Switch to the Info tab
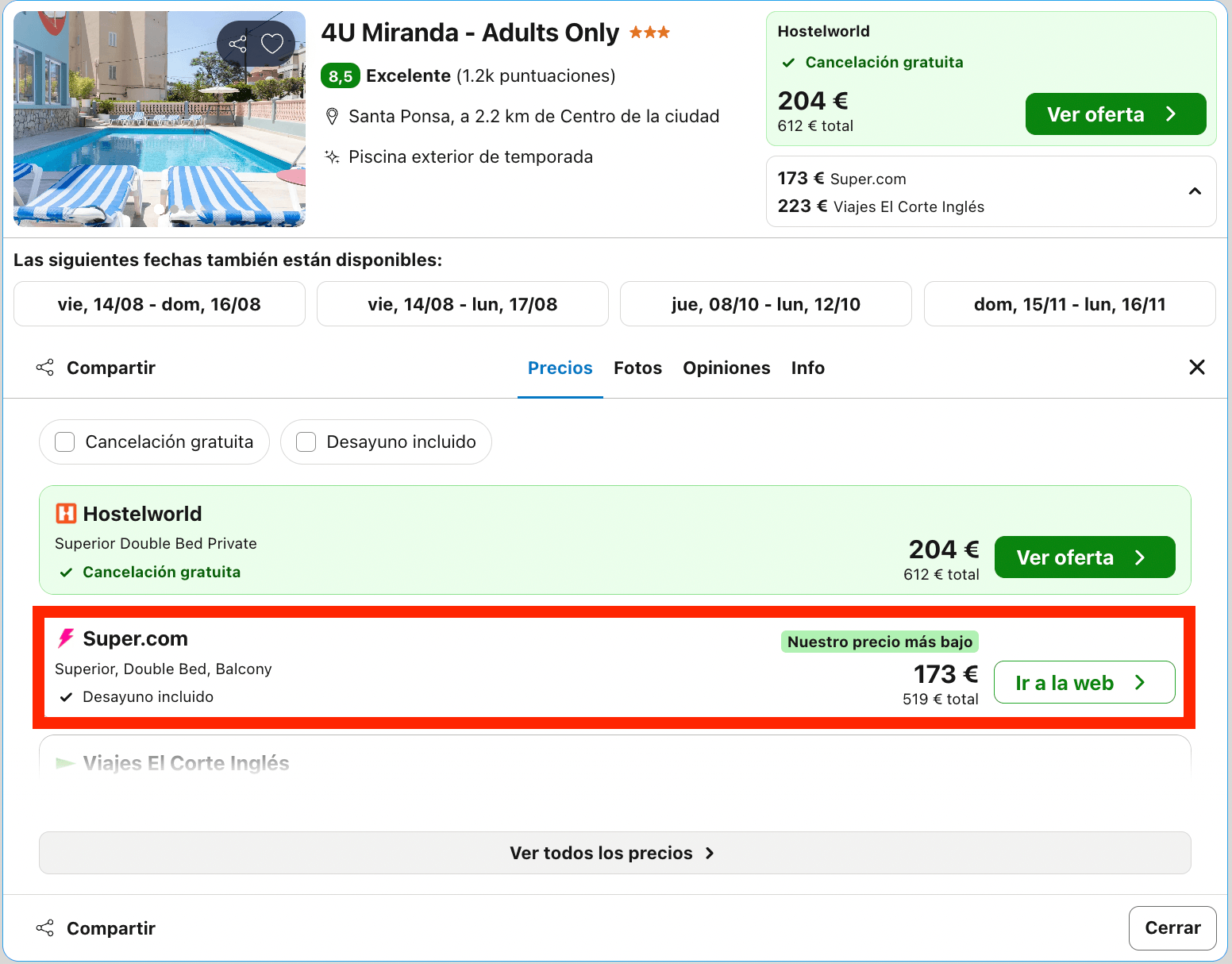The image size is (1232, 964). pos(808,368)
